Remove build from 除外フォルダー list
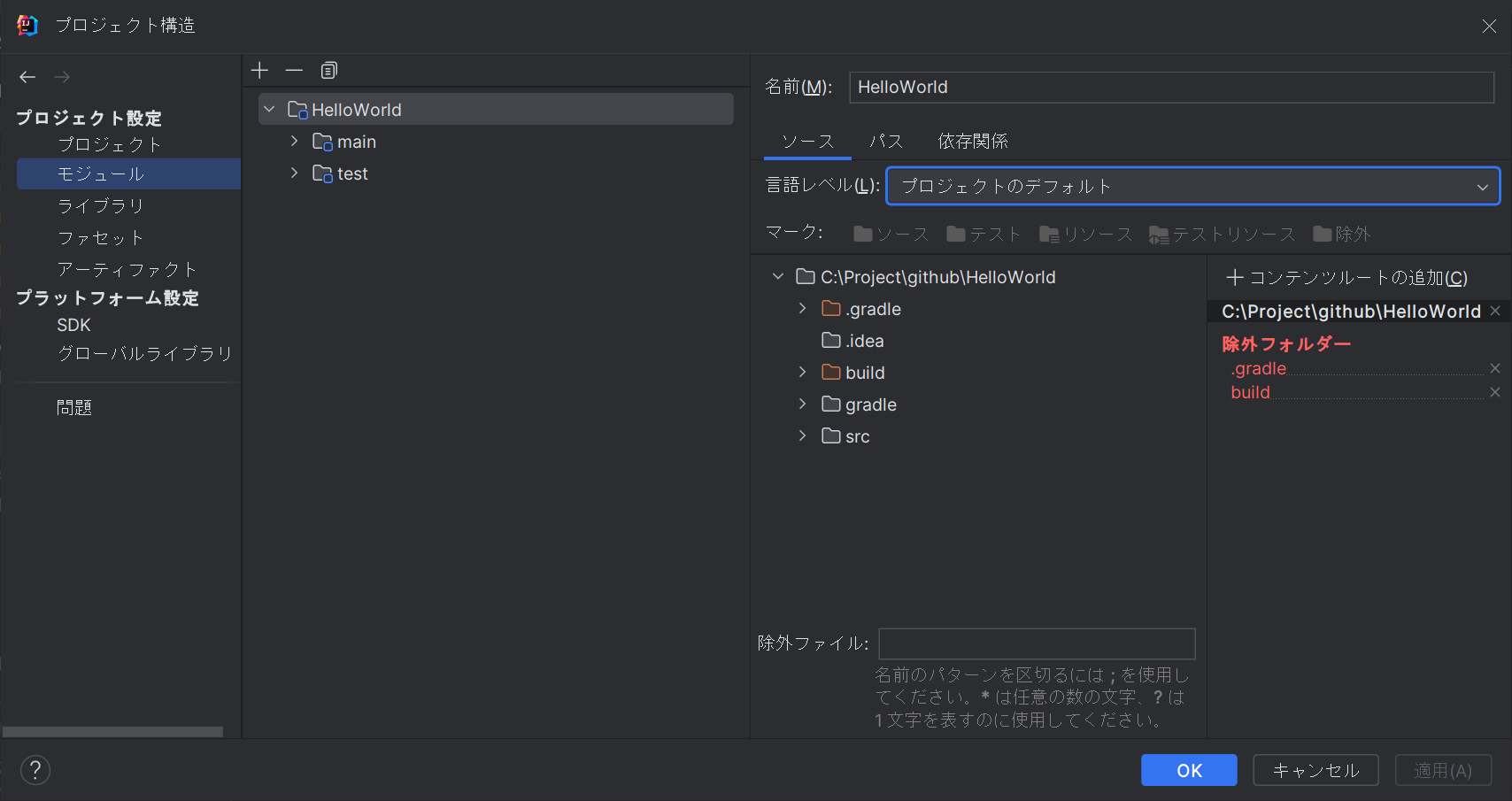Image resolution: width=1512 pixels, height=801 pixels. point(1494,392)
